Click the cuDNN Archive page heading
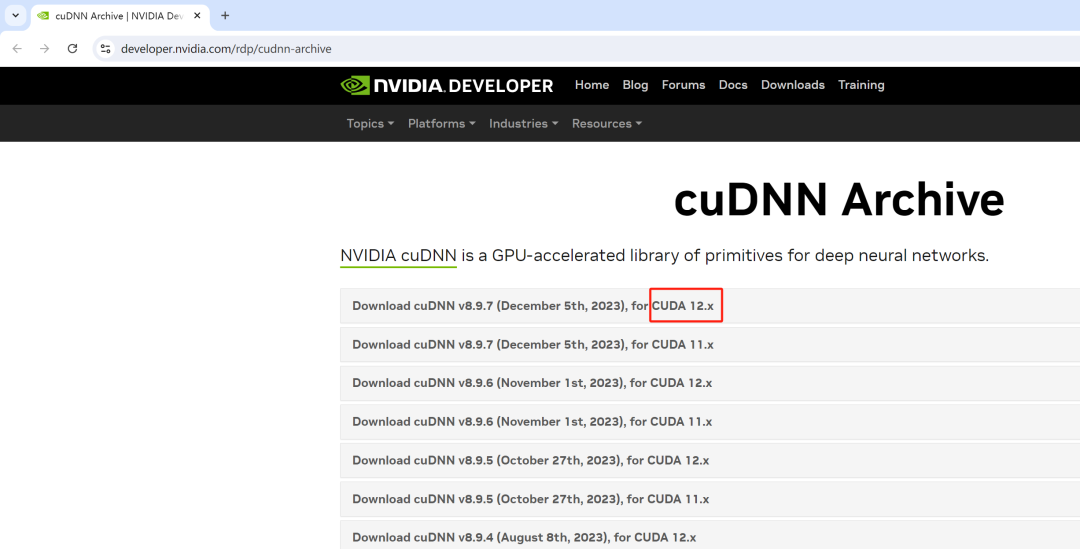 pyautogui.click(x=839, y=200)
